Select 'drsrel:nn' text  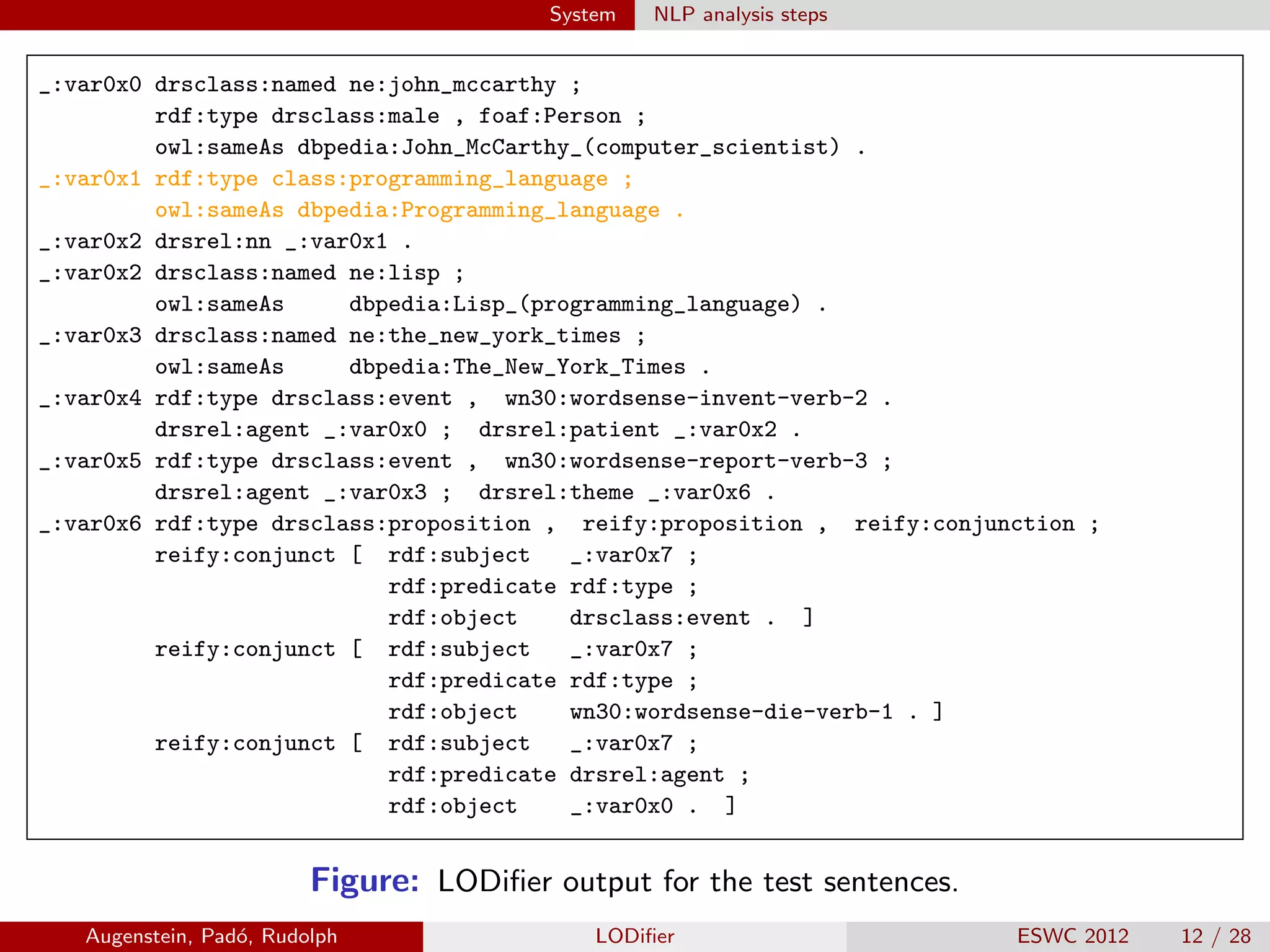pyautogui.click(x=213, y=242)
